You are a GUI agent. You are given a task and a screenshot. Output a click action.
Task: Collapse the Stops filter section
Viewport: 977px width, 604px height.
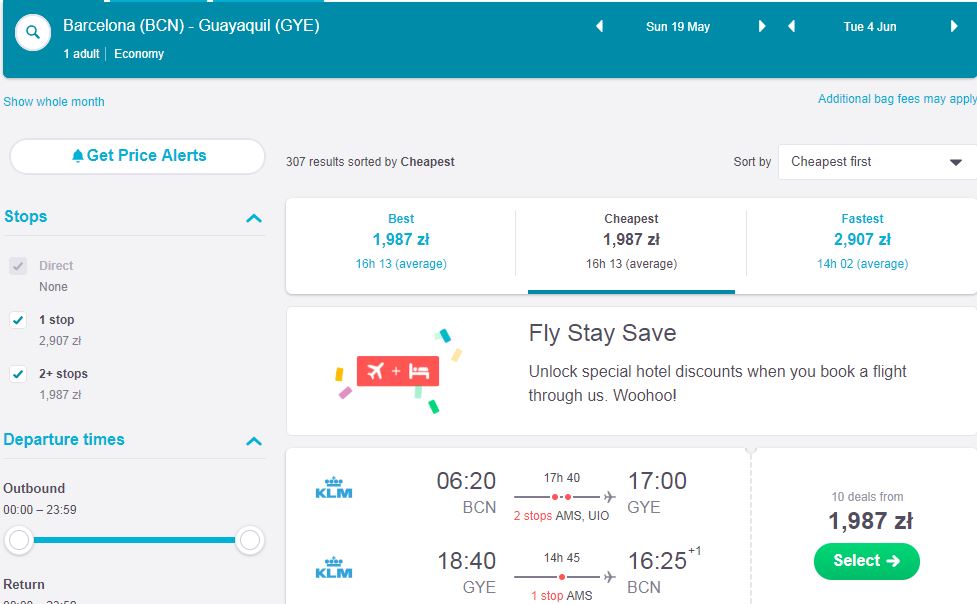[254, 218]
